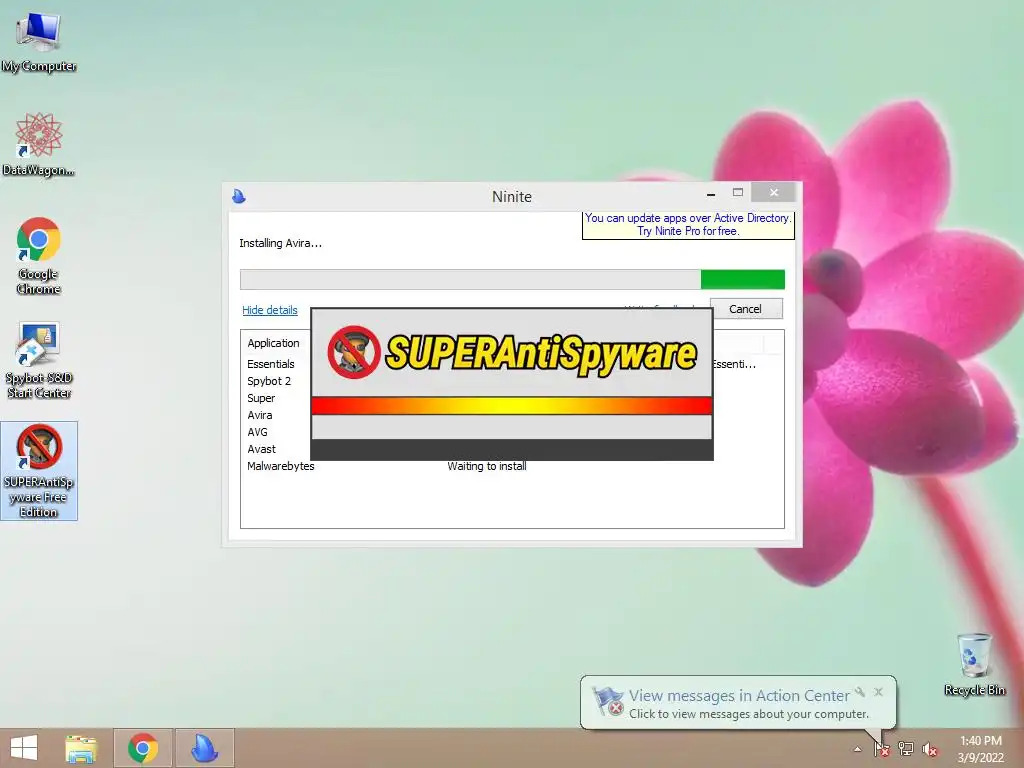Click the muted volume tray icon
The height and width of the screenshot is (768, 1024).
(930, 748)
